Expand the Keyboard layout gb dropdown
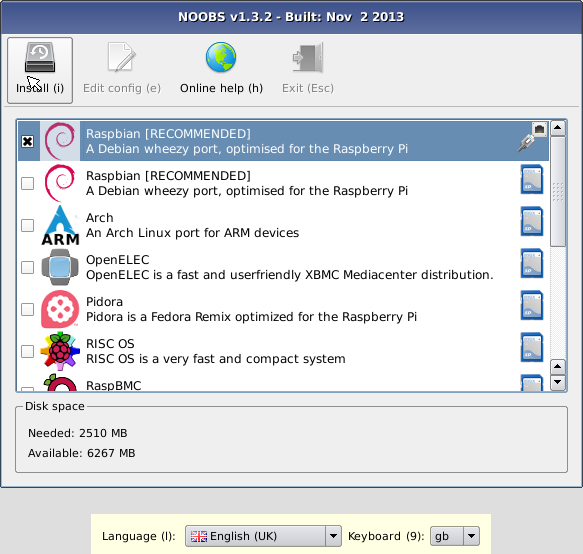Viewport: 583px width, 554px height. pyautogui.click(x=455, y=536)
